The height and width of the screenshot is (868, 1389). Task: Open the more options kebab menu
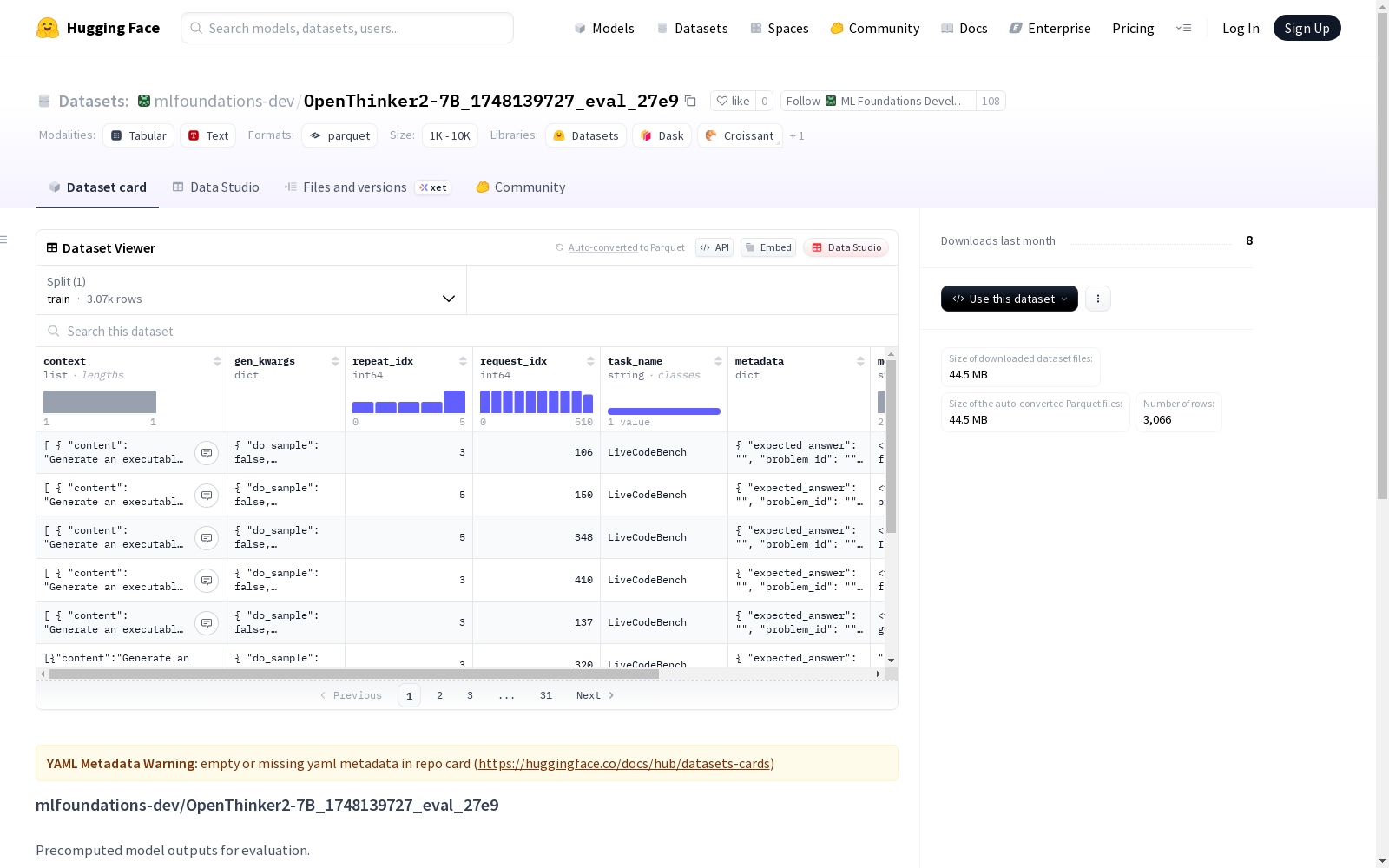(x=1098, y=299)
